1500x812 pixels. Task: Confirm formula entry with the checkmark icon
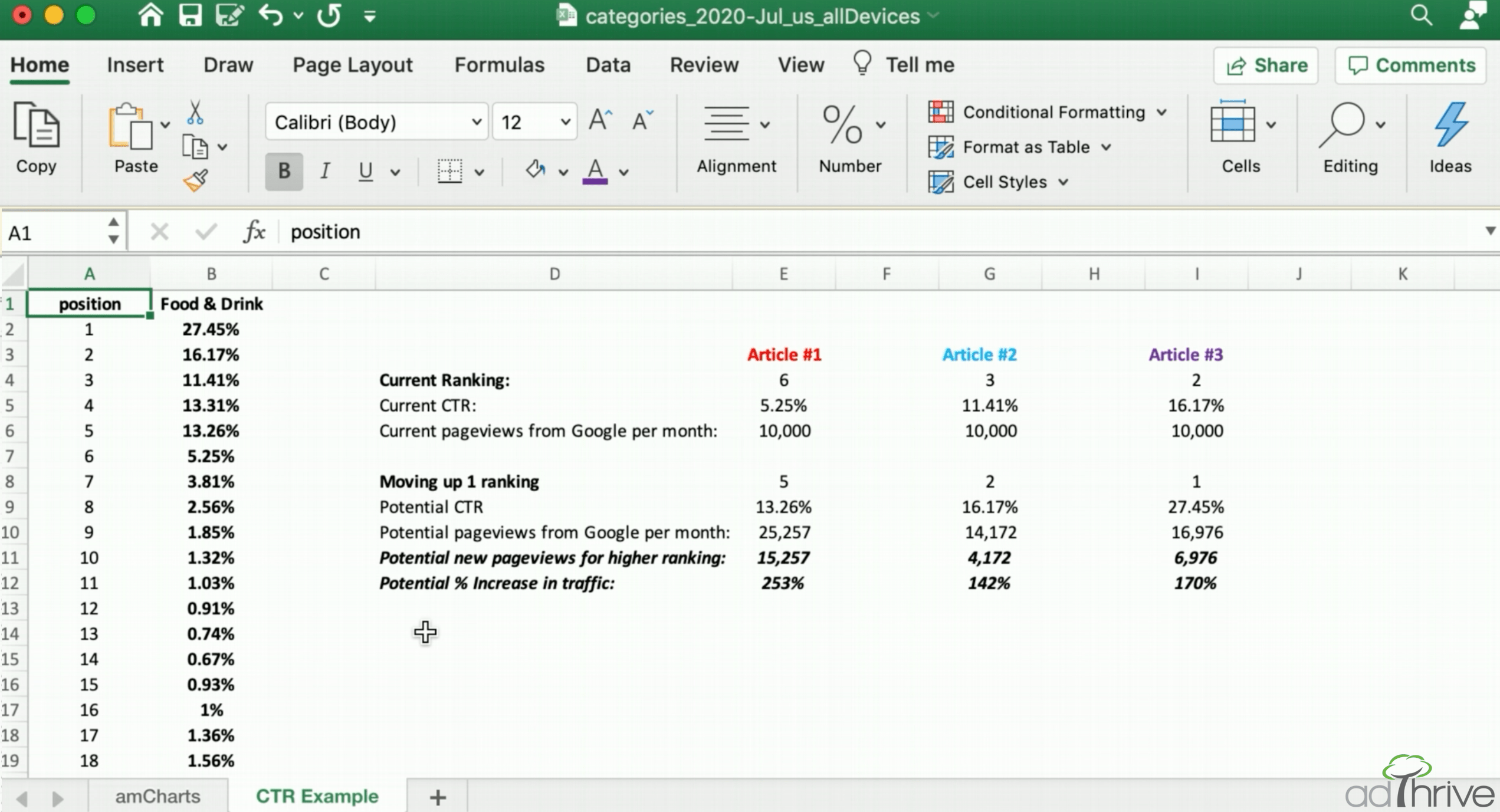(206, 232)
